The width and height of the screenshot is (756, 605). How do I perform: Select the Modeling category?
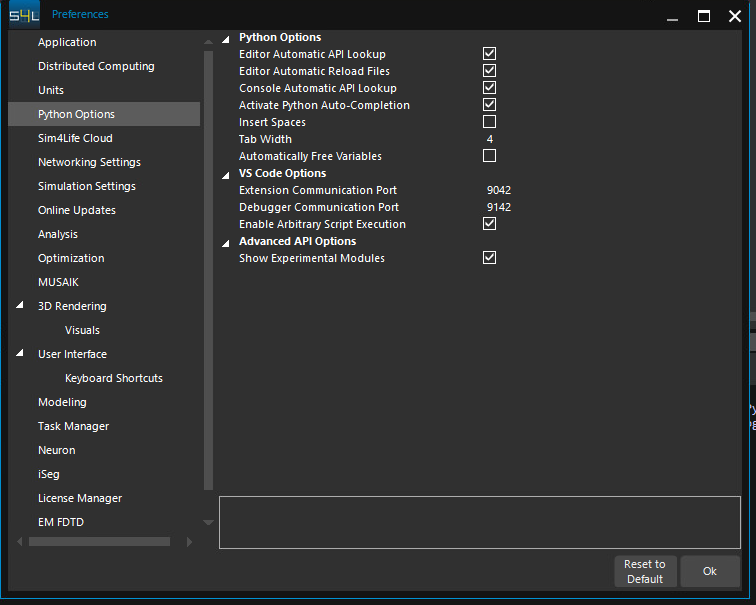tap(62, 402)
